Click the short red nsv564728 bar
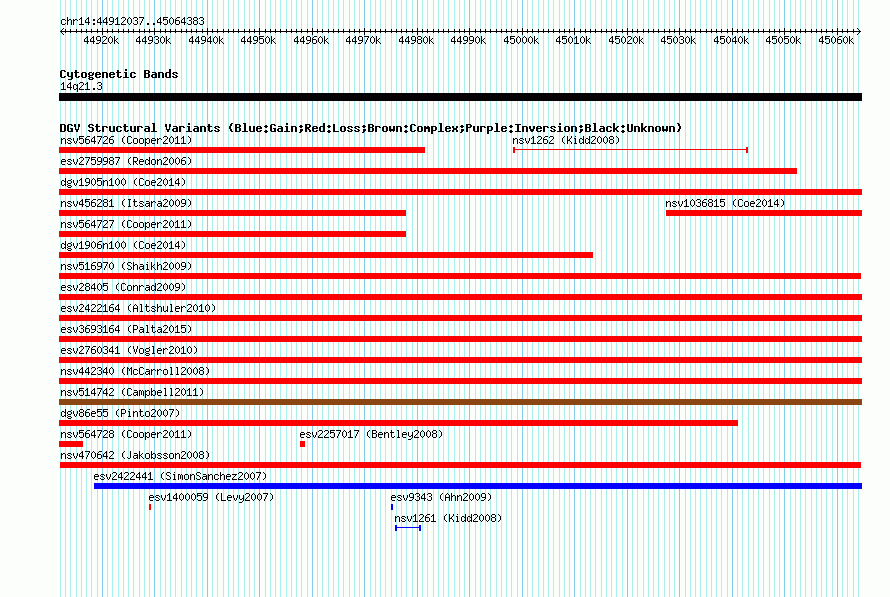The width and height of the screenshot is (890, 597). pyautogui.click(x=71, y=444)
